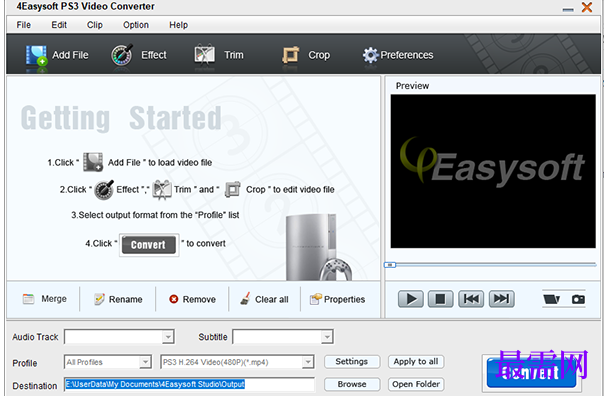The image size is (607, 396).
Task: Click the preview seek slider handle
Action: point(390,265)
